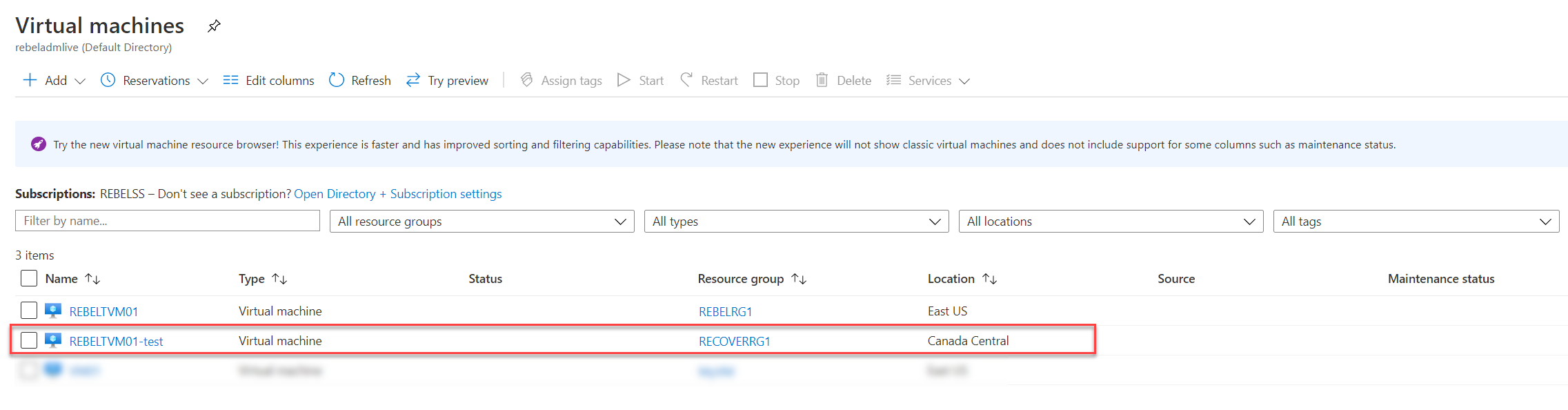Sort by Location arrows icon
1568x410 pixels.
990,279
